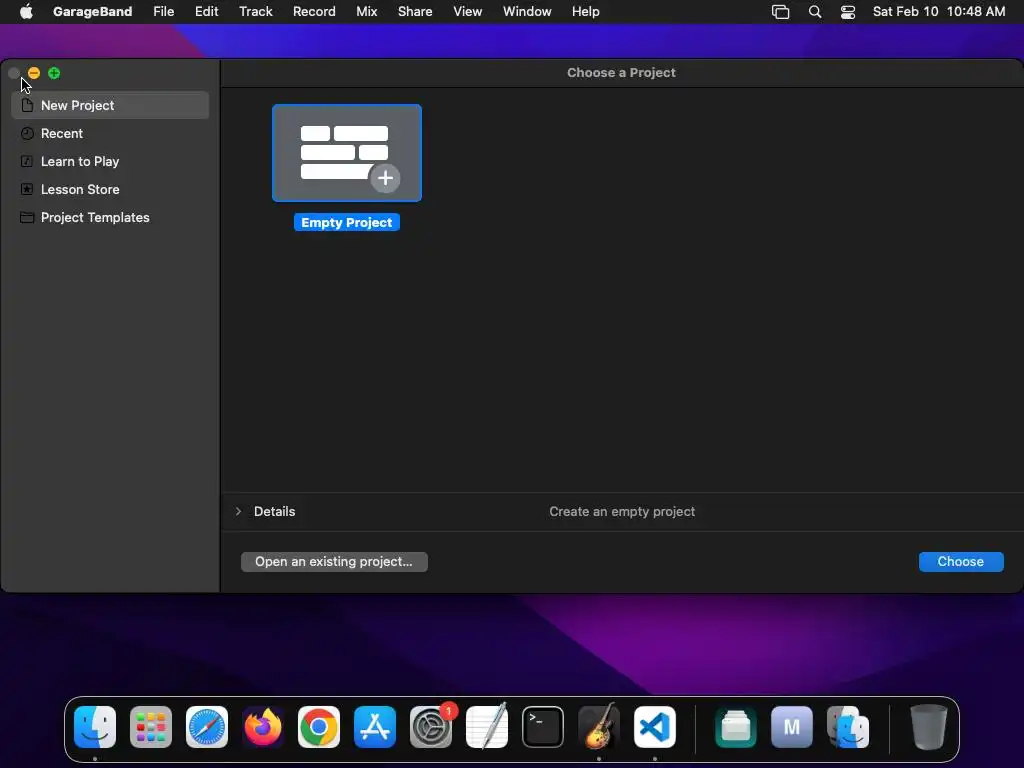Image resolution: width=1024 pixels, height=768 pixels.
Task: Open the Help menu
Action: (x=585, y=12)
